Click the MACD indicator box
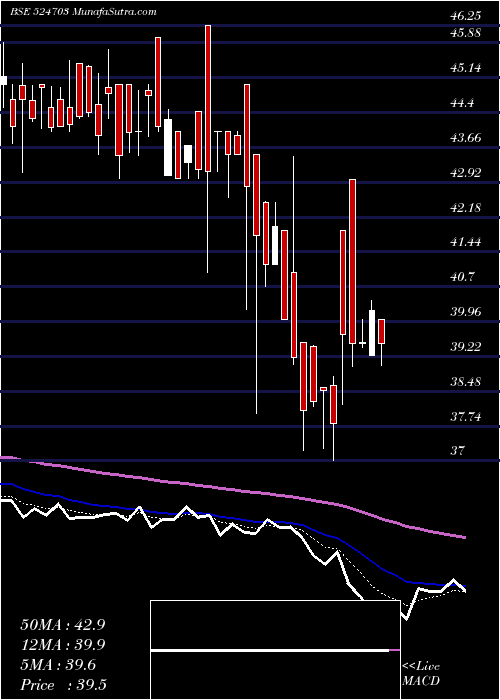500x700 pixels. (x=275, y=650)
